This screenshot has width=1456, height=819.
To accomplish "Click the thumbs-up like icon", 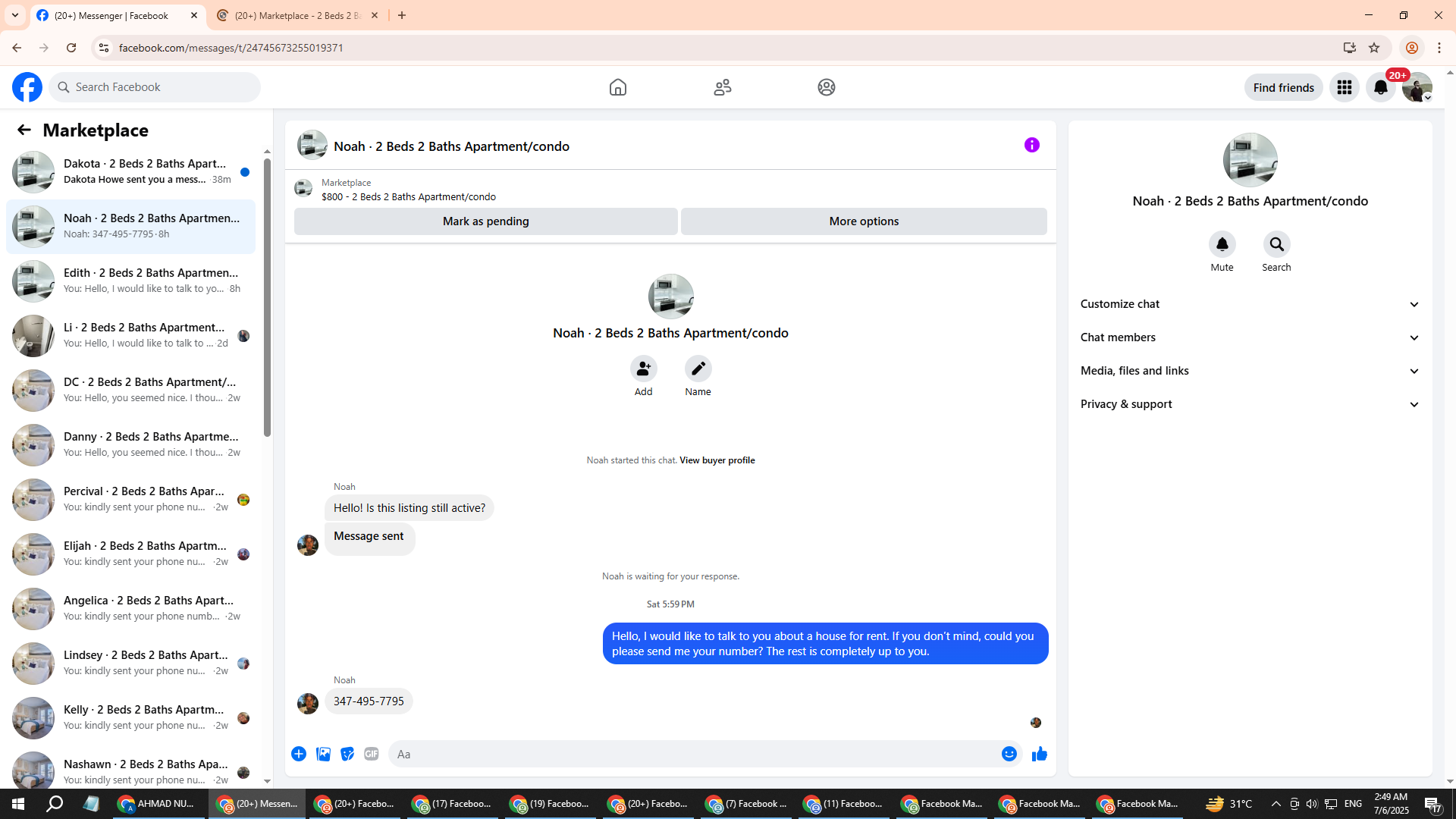I will [1039, 754].
